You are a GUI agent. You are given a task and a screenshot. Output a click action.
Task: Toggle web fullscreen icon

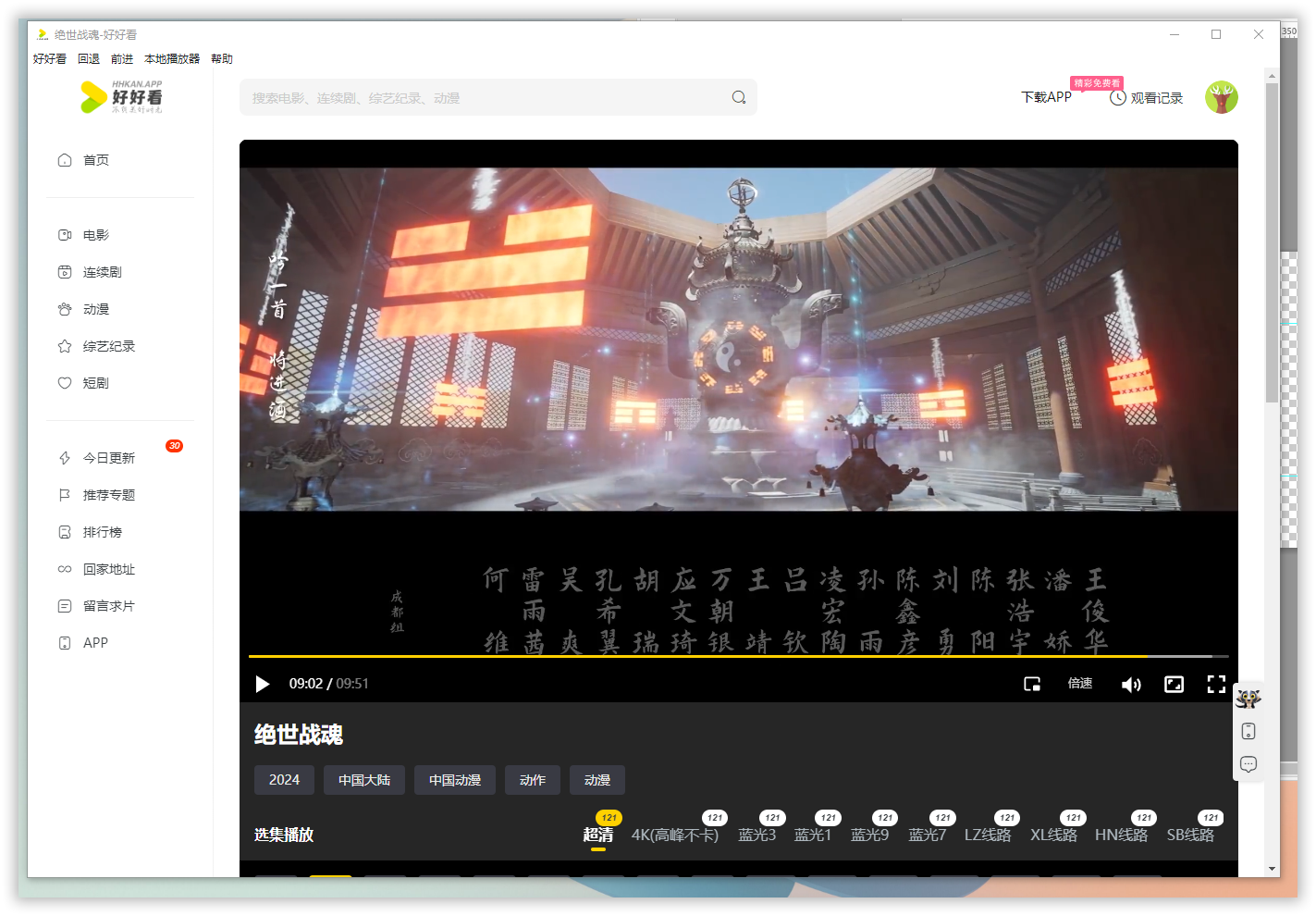pos(1174,684)
